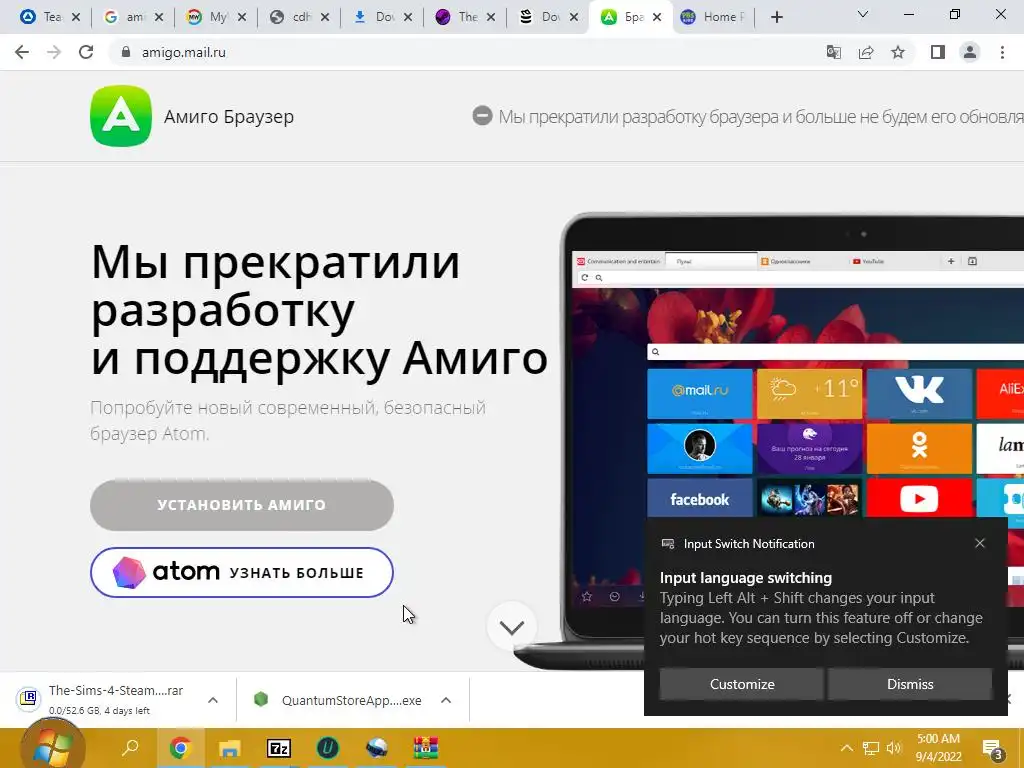Image resolution: width=1024 pixels, height=768 pixels.
Task: Click the notice text starting 'Мы прекратили разработку браузера'
Action: pyautogui.click(x=761, y=116)
